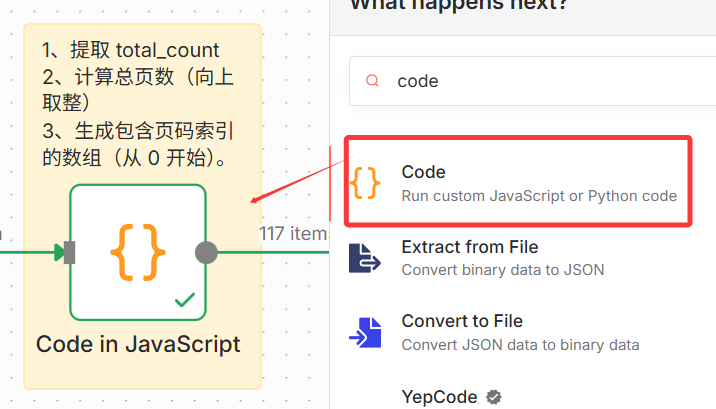Image resolution: width=716 pixels, height=409 pixels.
Task: Click the YepCode verified badge
Action: pos(494,397)
